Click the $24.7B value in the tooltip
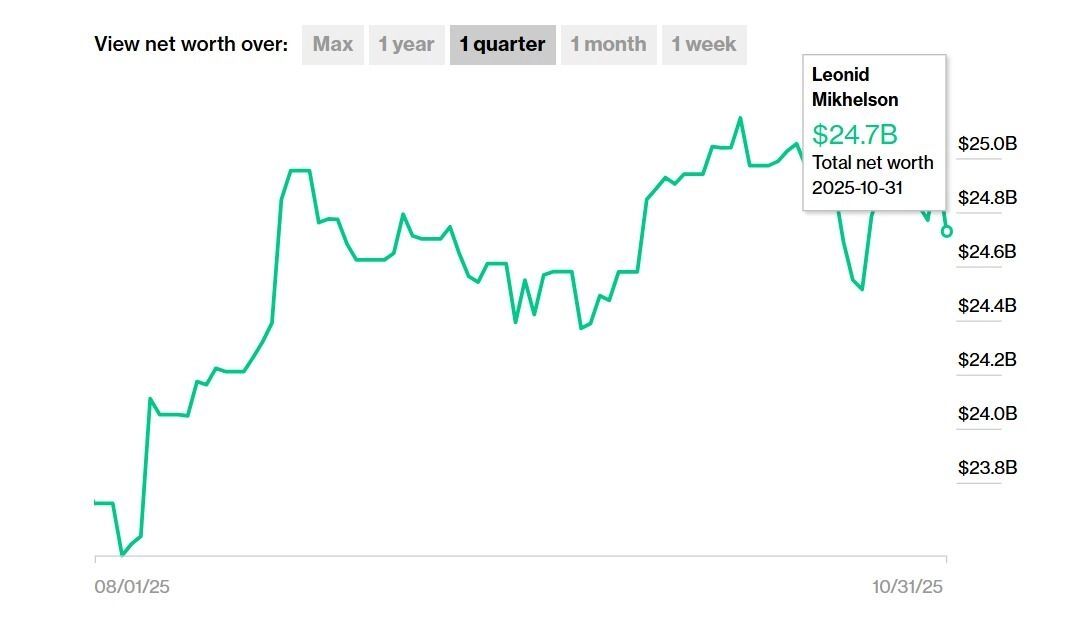 click(x=854, y=134)
